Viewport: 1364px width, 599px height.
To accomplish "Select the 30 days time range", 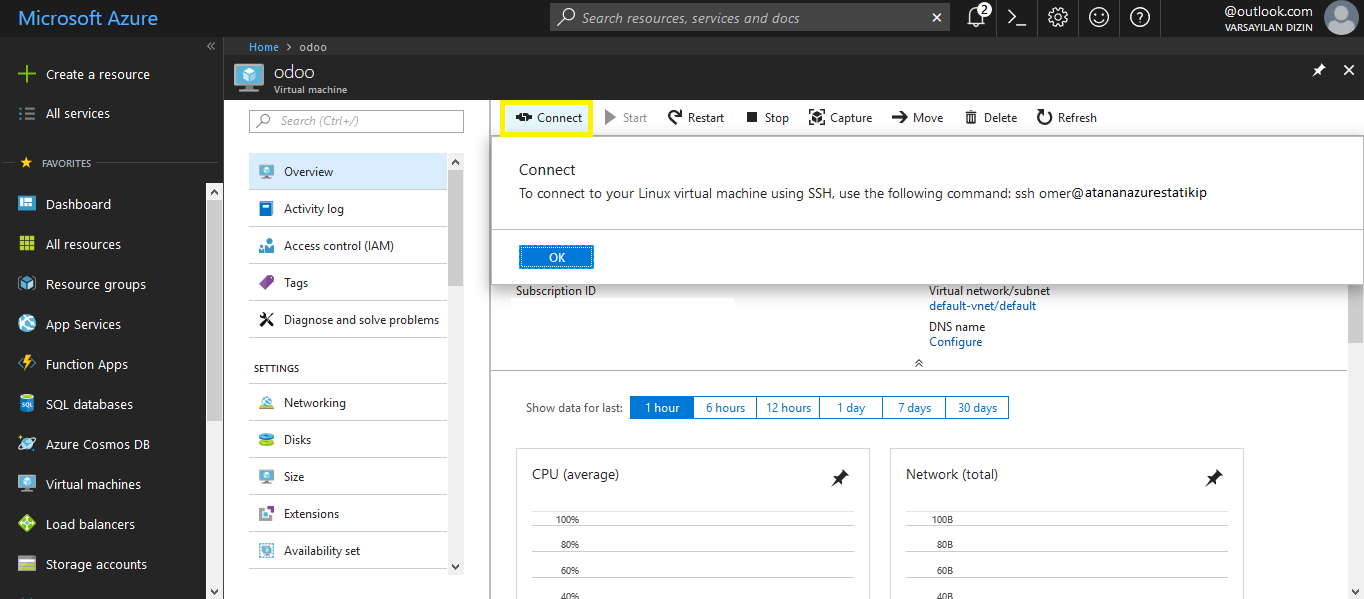I will pos(977,408).
